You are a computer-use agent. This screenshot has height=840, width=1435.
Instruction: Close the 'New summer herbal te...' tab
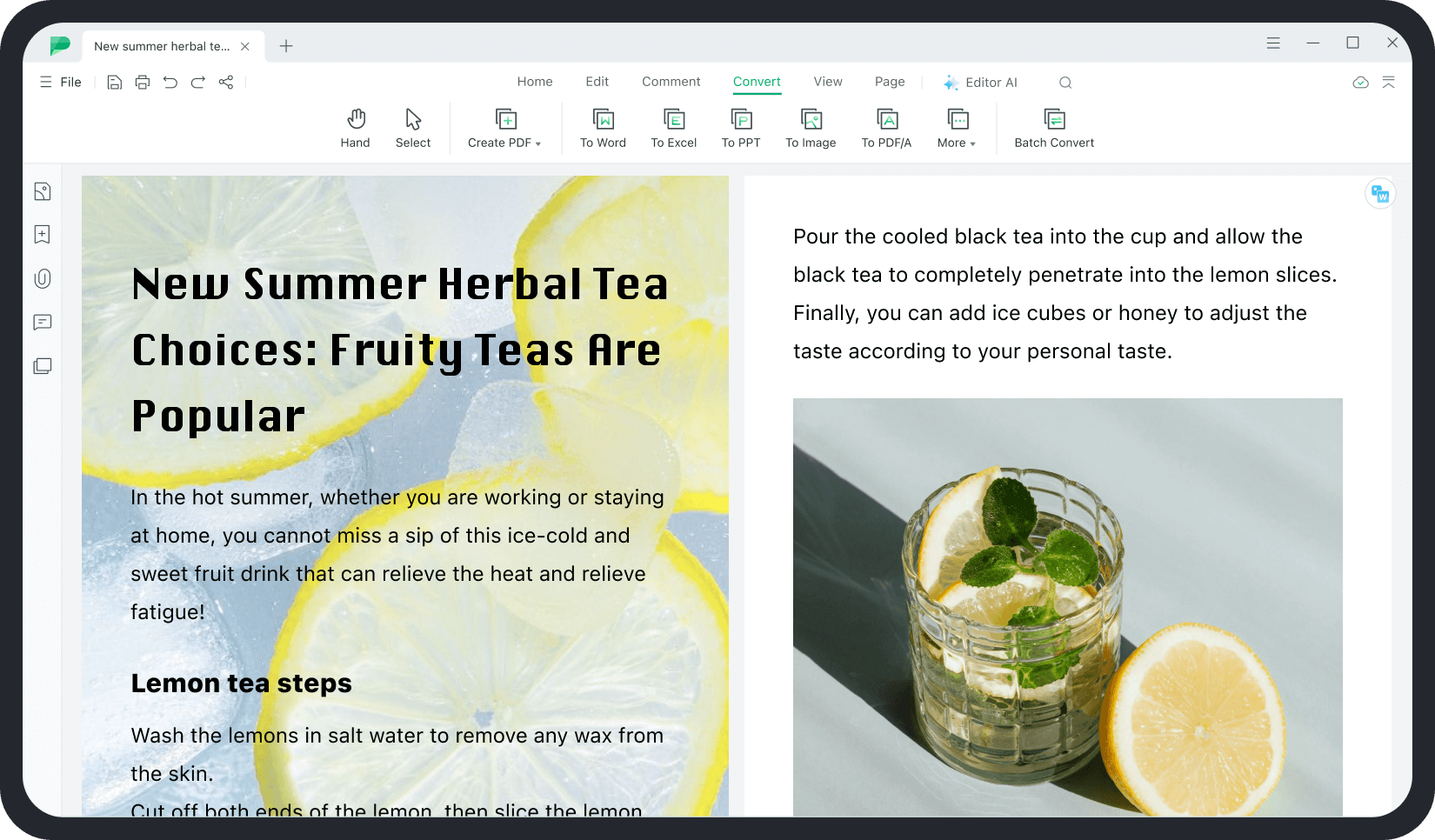(x=245, y=46)
